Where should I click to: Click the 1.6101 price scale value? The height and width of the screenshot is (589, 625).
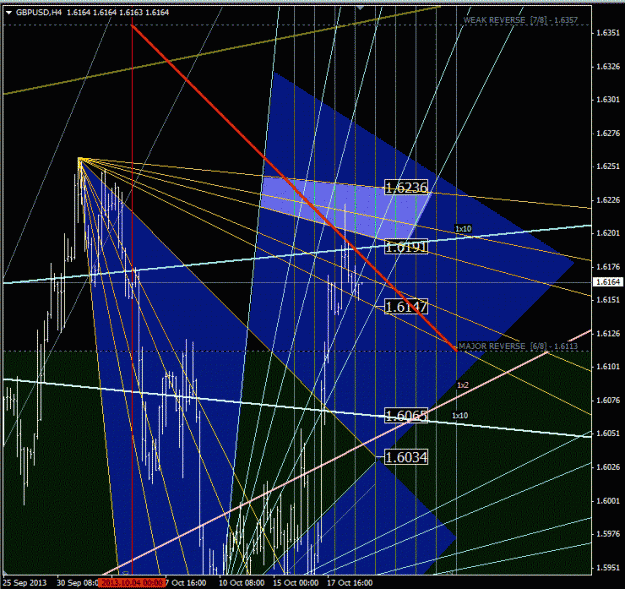608,366
